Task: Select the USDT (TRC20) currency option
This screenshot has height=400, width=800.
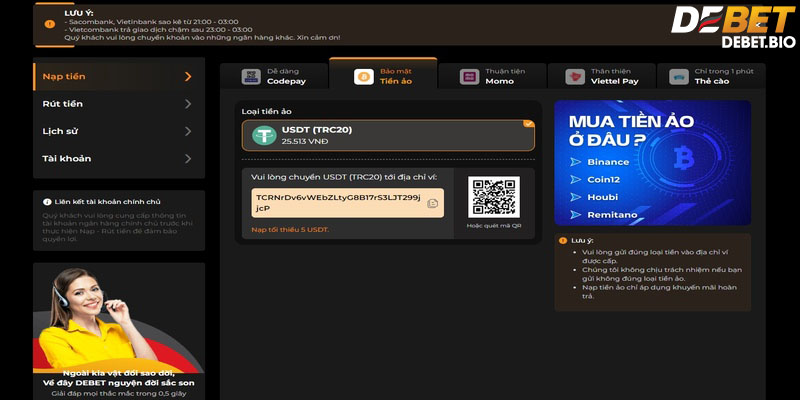Action: 388,135
